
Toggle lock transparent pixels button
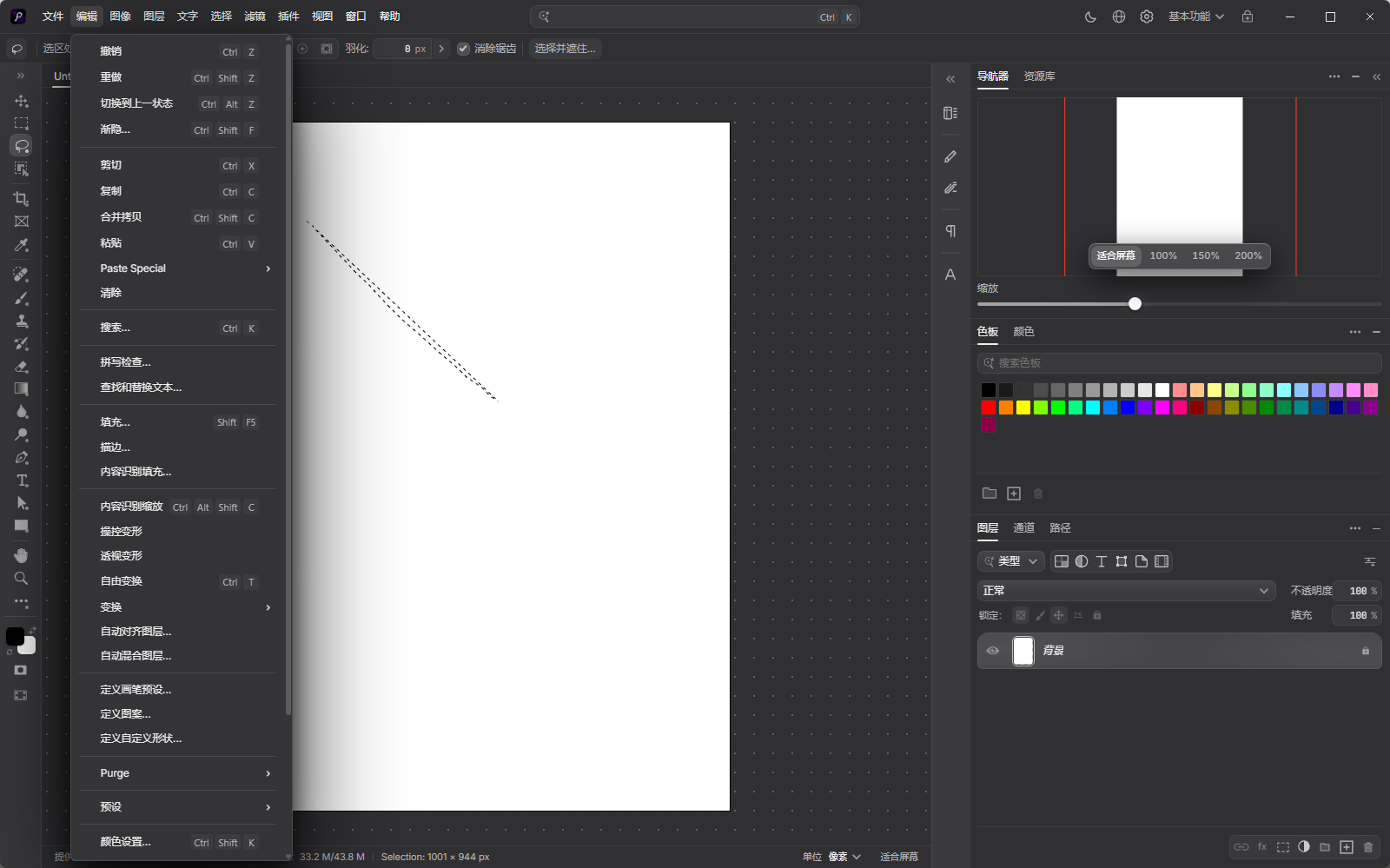1021,615
